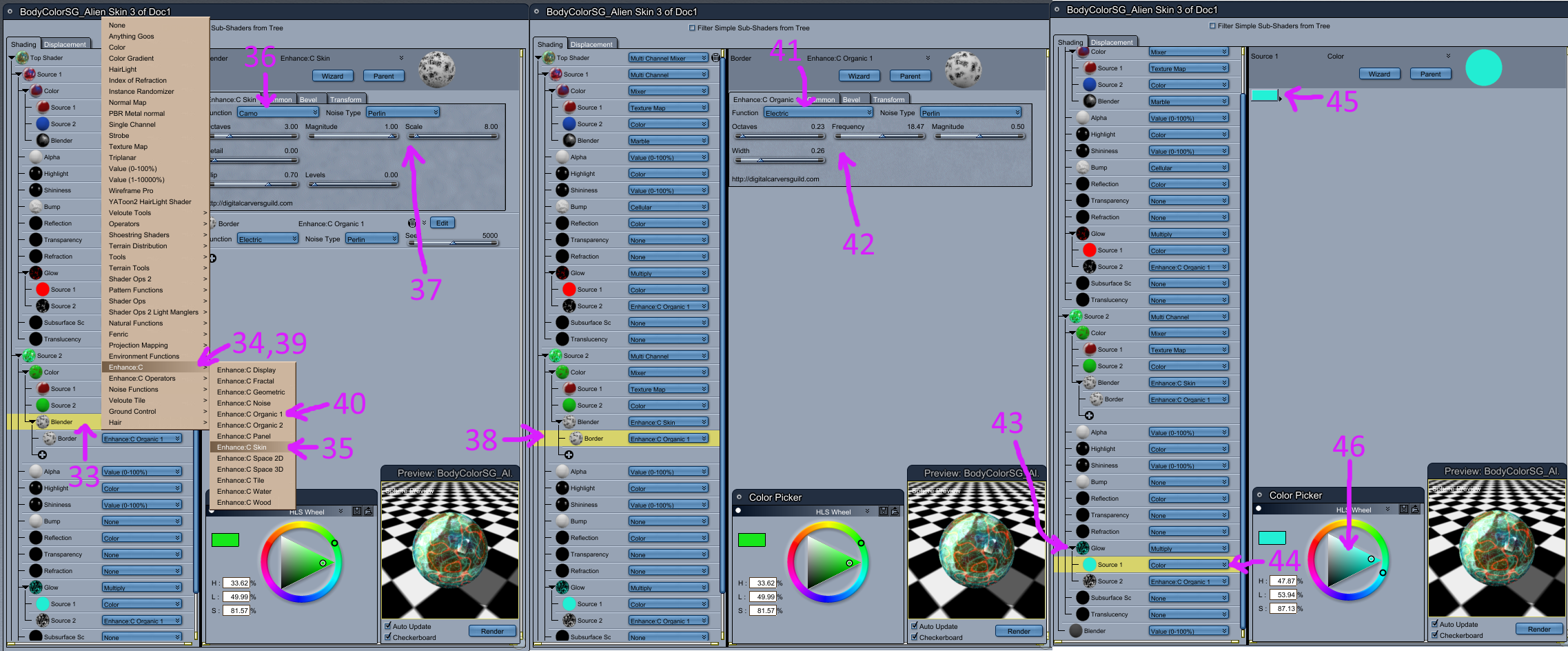Open Noise Type dropdown beside Camo function
The height and width of the screenshot is (651, 1568).
click(x=403, y=112)
